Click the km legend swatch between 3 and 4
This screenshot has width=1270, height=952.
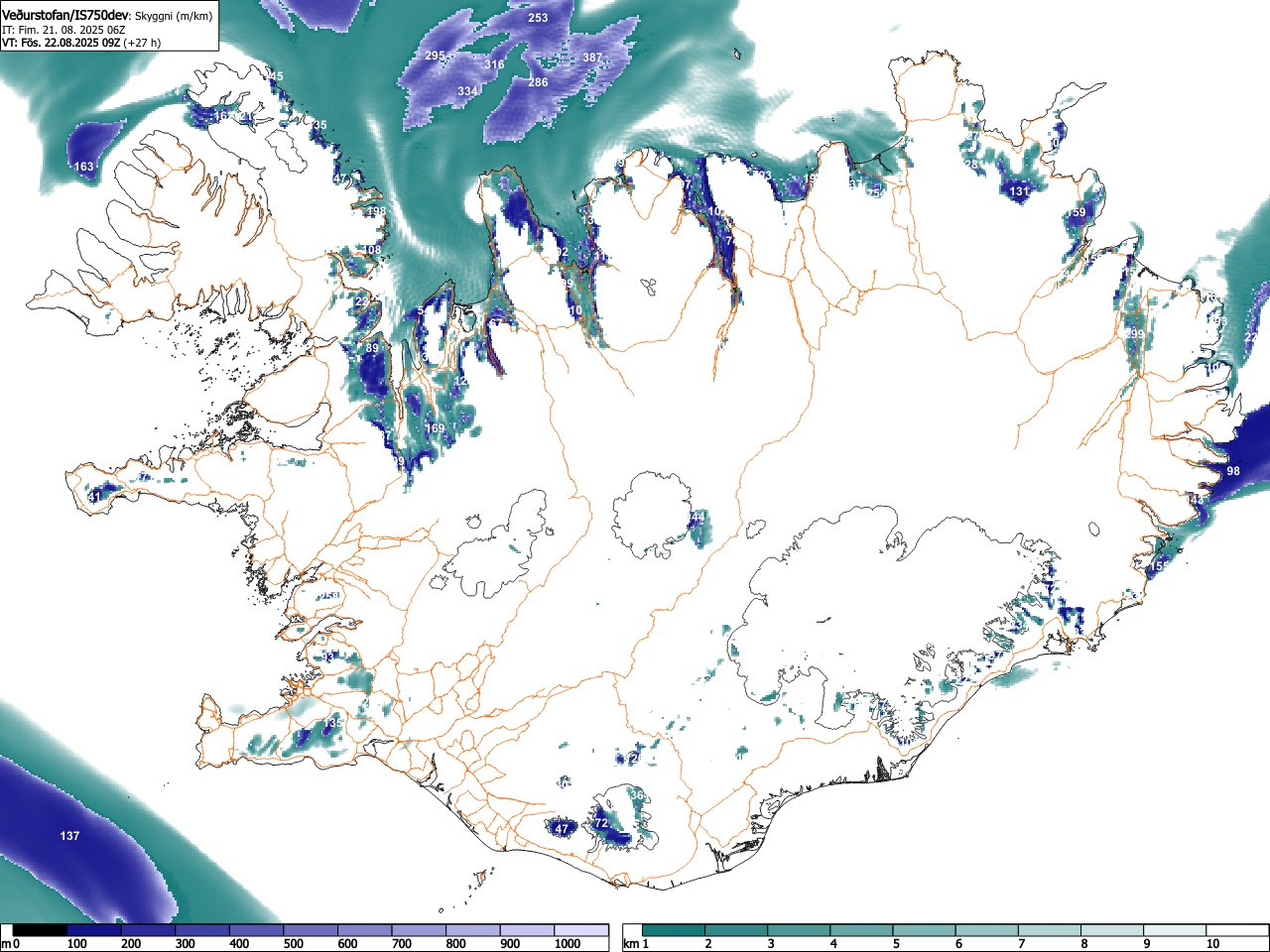point(799,930)
